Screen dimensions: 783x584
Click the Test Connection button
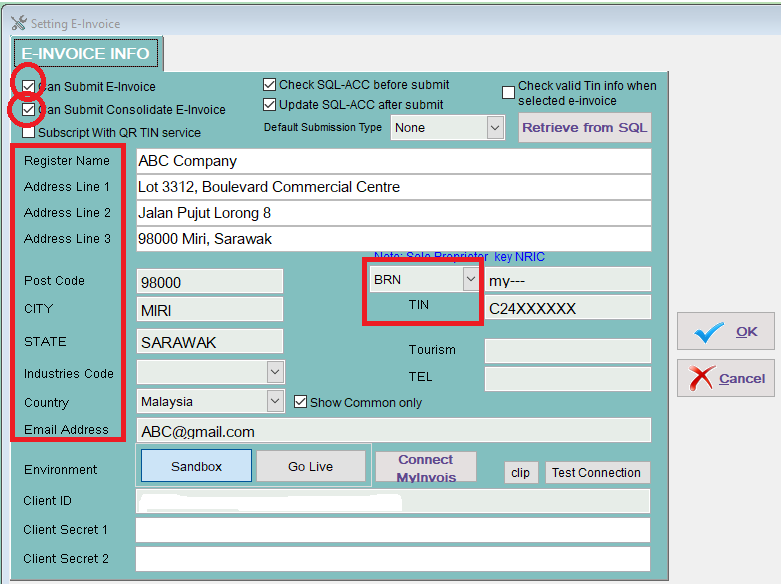click(x=596, y=473)
